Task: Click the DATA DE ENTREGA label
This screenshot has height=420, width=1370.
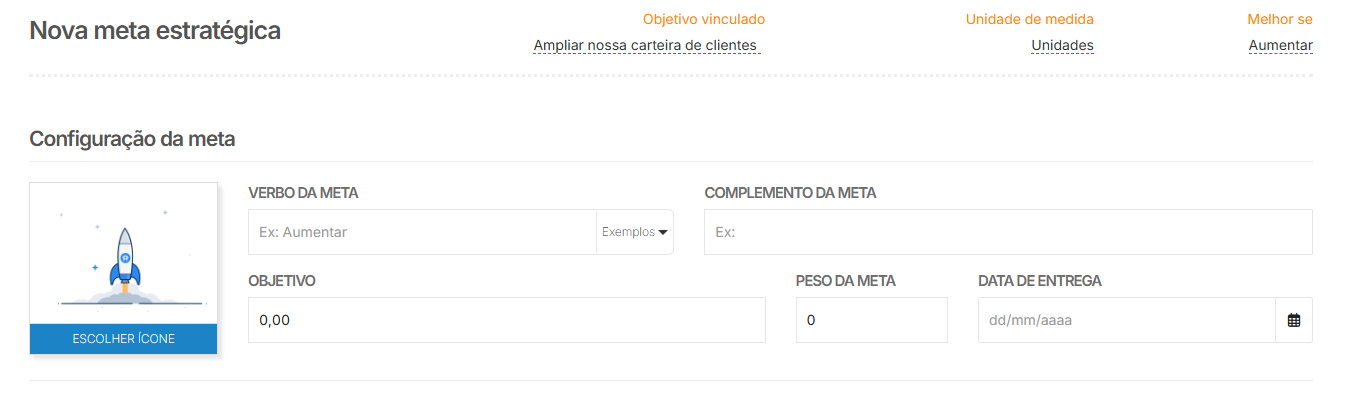Action: (x=1039, y=281)
